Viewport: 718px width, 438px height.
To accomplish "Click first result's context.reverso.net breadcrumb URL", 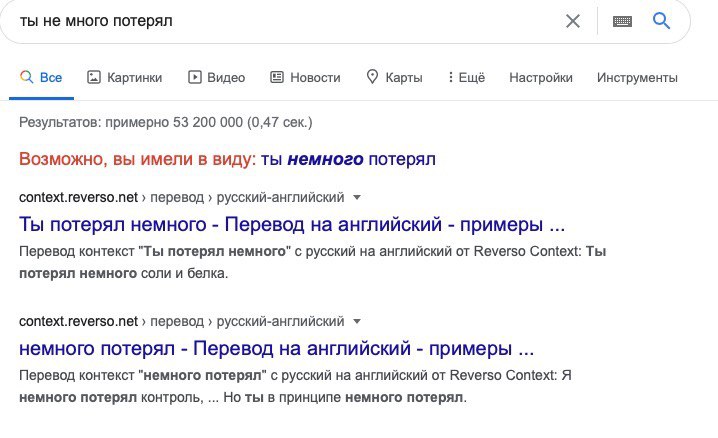I will [x=78, y=196].
